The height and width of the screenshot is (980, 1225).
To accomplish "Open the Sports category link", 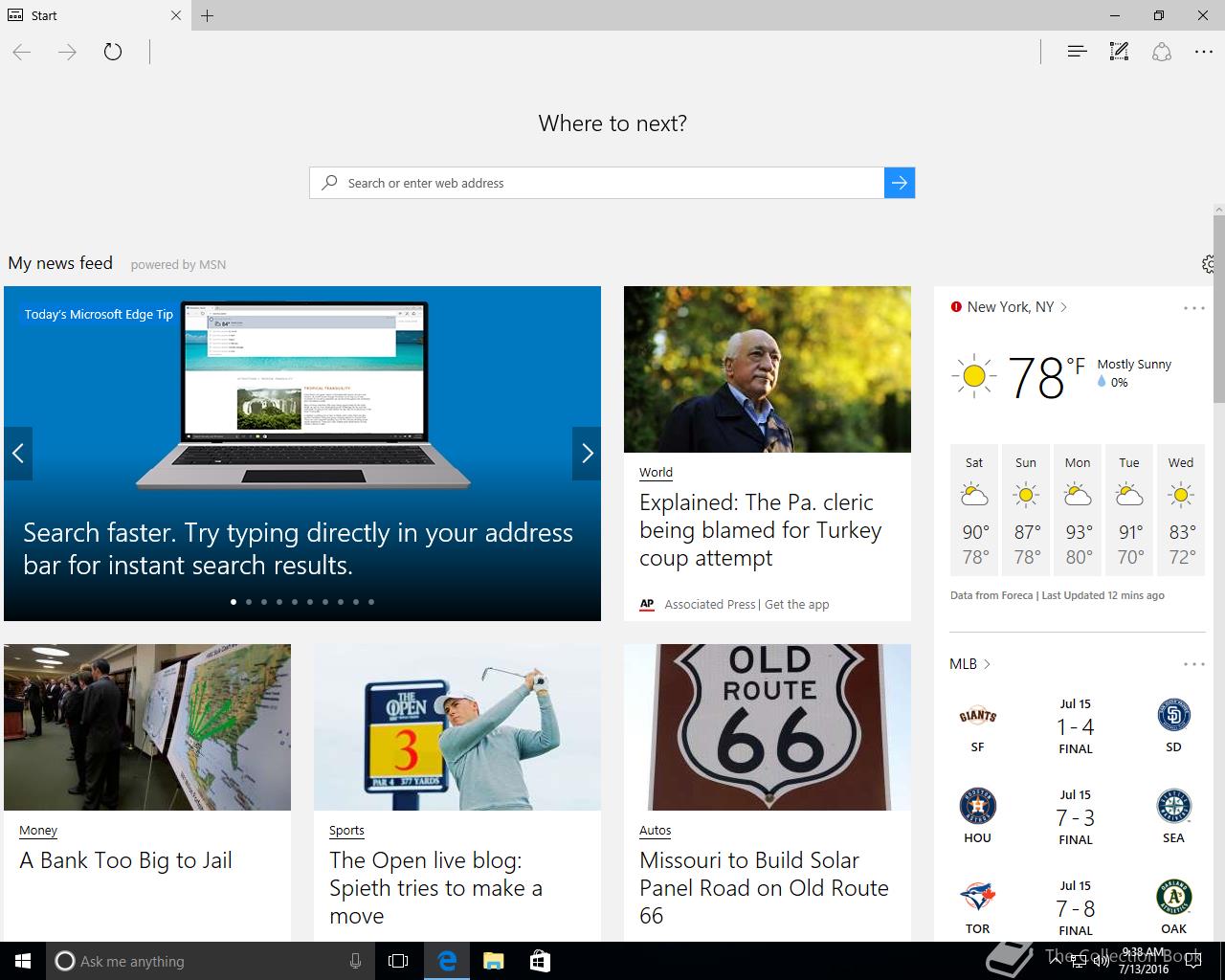I will tap(346, 830).
